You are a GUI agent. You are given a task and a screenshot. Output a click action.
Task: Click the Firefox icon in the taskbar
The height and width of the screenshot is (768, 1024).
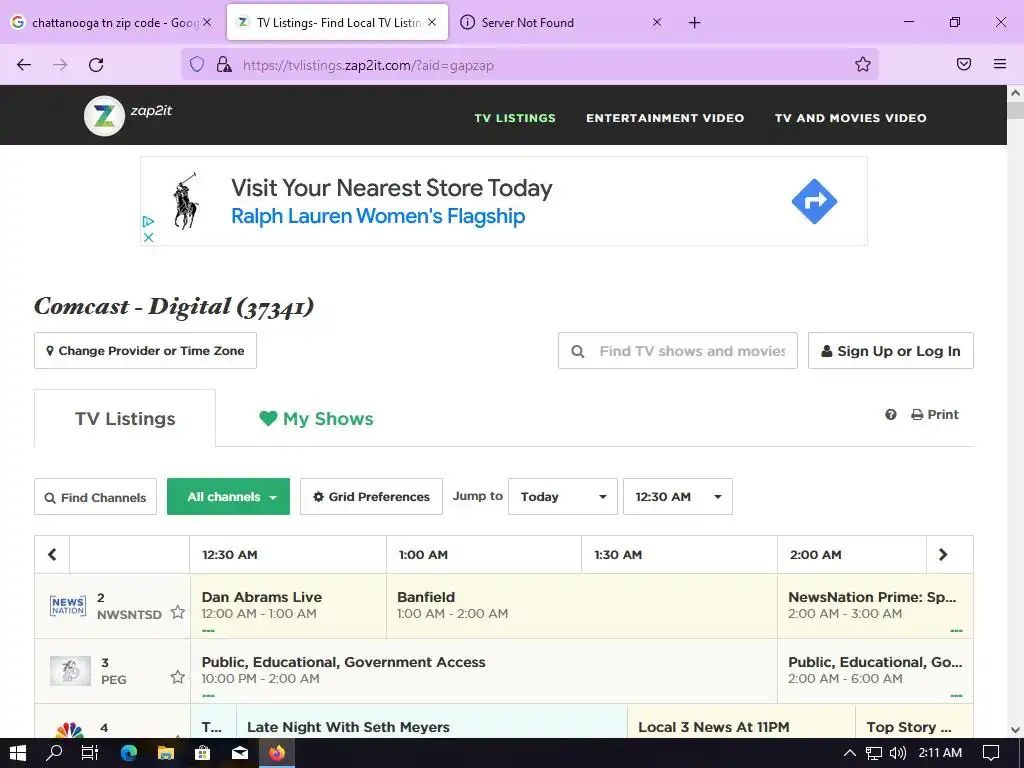point(277,753)
